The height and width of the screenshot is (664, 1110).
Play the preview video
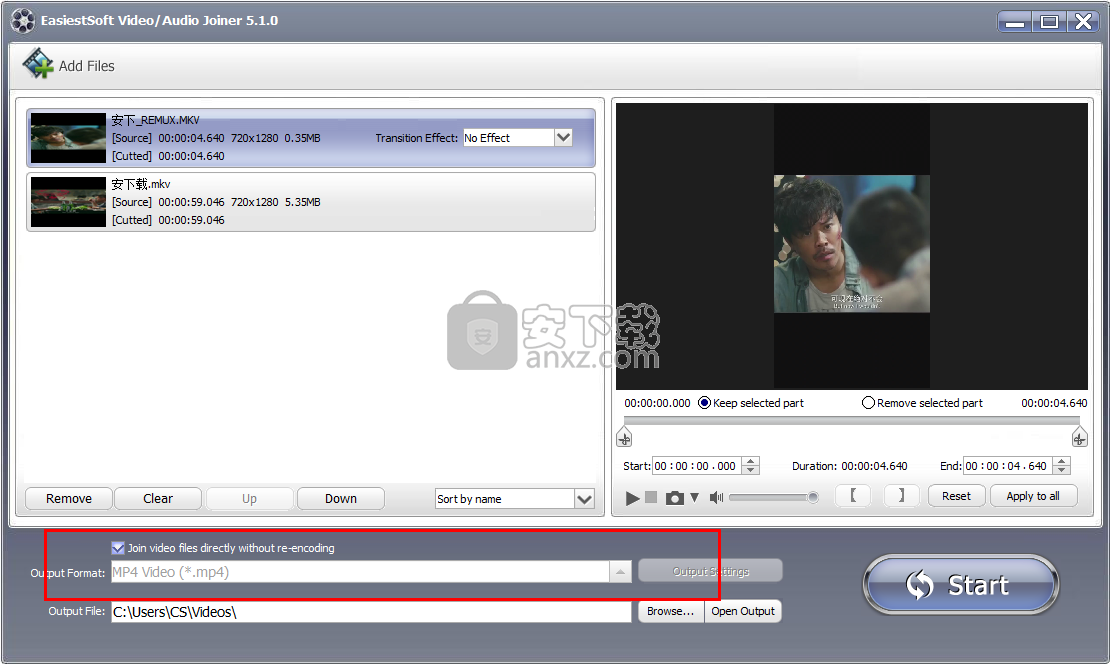click(x=632, y=498)
